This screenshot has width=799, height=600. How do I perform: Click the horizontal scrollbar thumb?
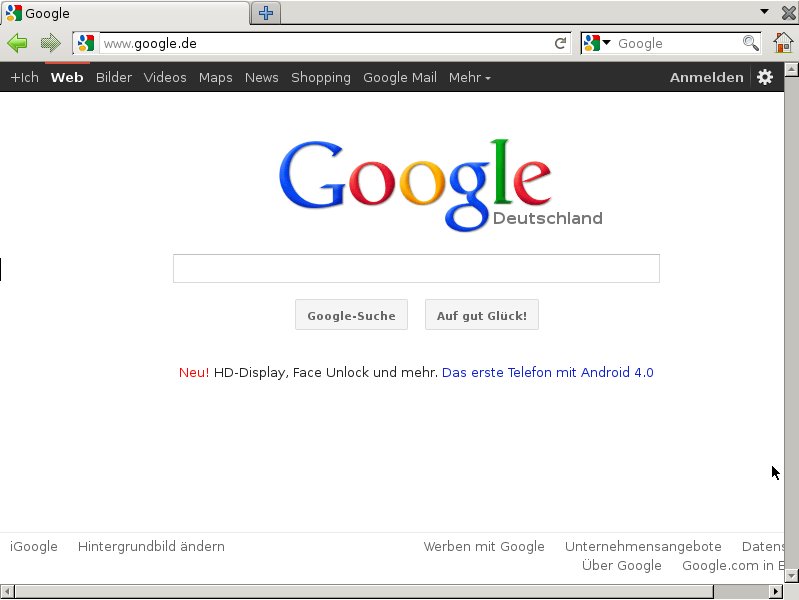click(x=364, y=592)
